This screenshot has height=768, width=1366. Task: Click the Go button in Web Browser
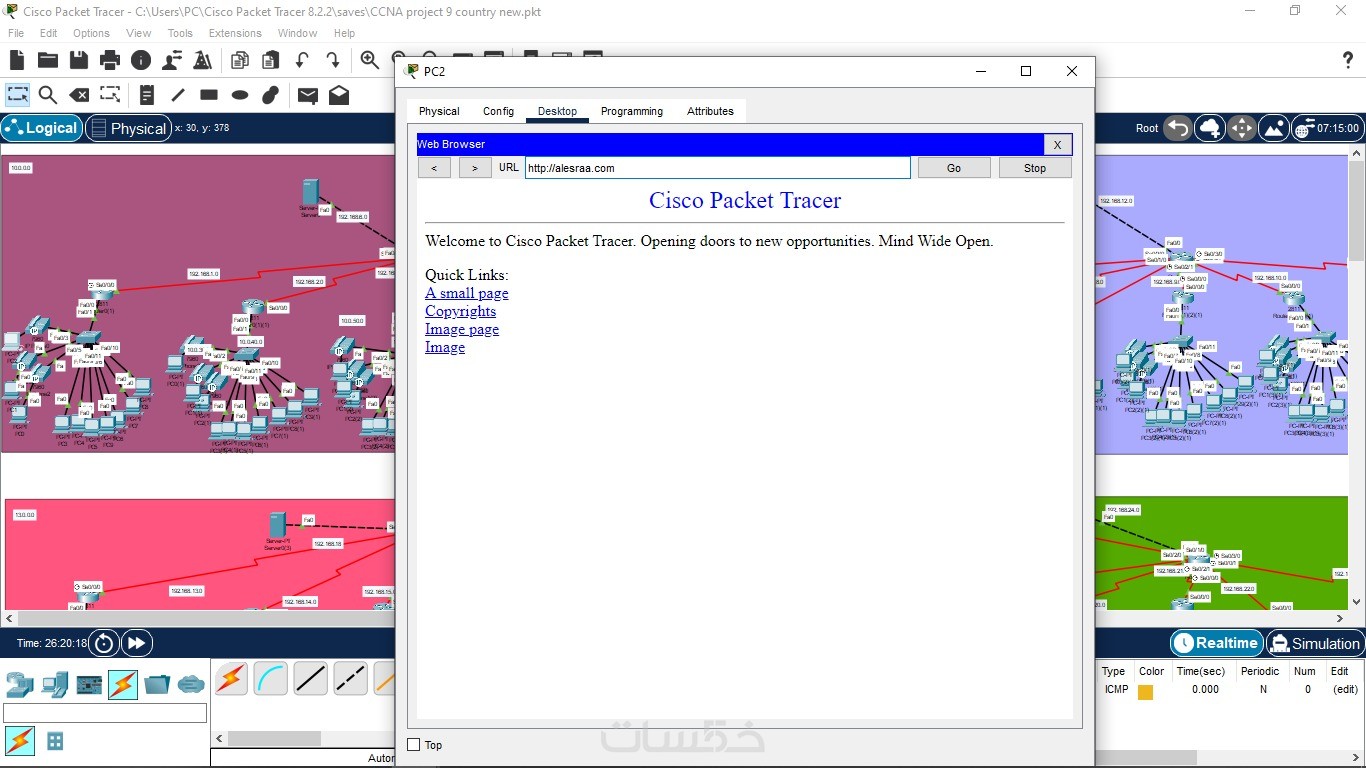coord(954,168)
